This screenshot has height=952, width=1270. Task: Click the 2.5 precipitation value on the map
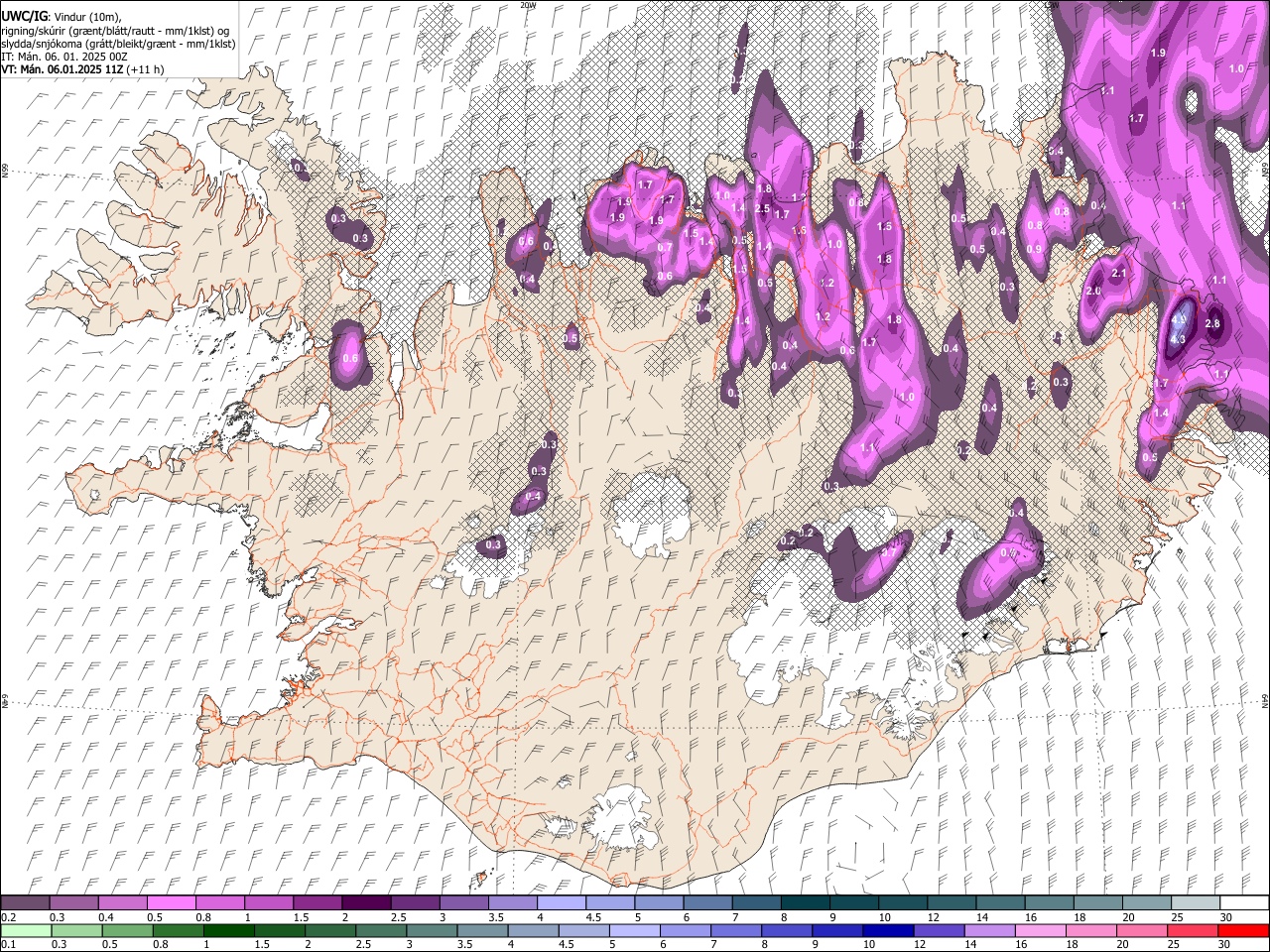pos(762,208)
